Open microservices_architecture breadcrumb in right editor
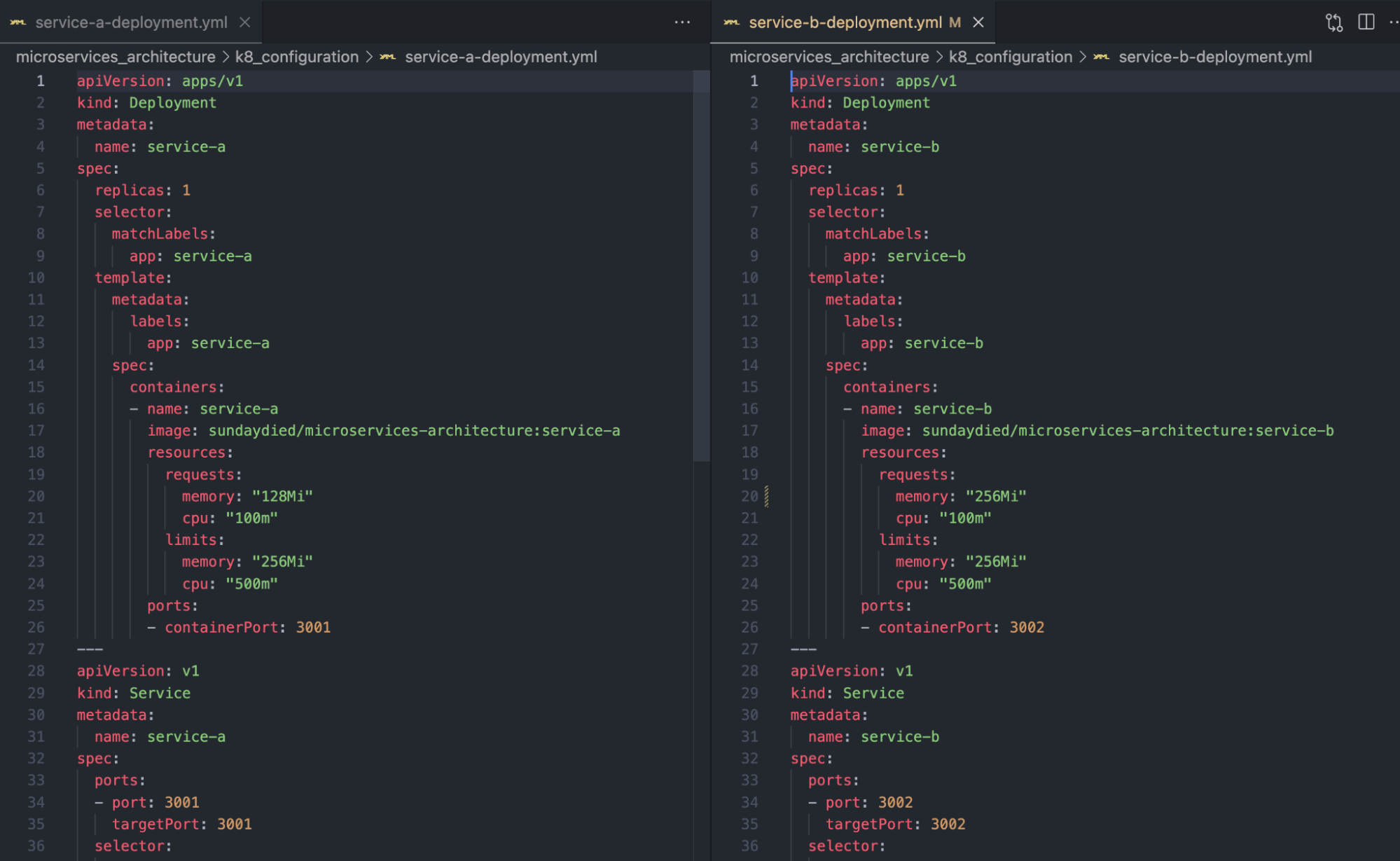This screenshot has width=1400, height=861. click(829, 57)
